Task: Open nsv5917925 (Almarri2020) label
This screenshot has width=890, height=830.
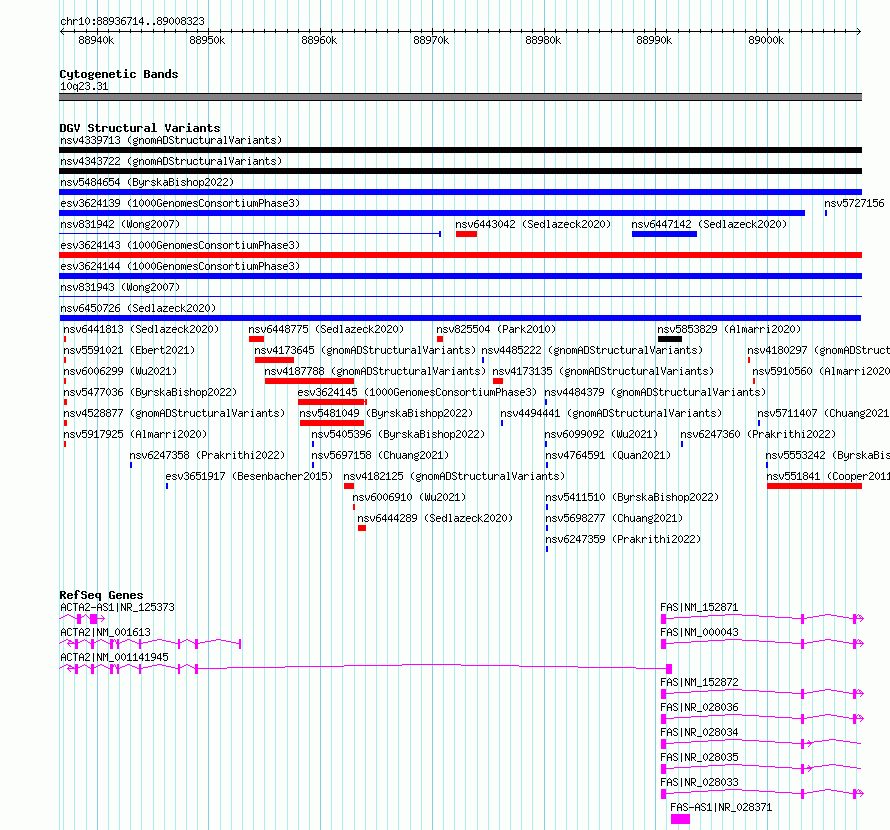Action: [135, 434]
